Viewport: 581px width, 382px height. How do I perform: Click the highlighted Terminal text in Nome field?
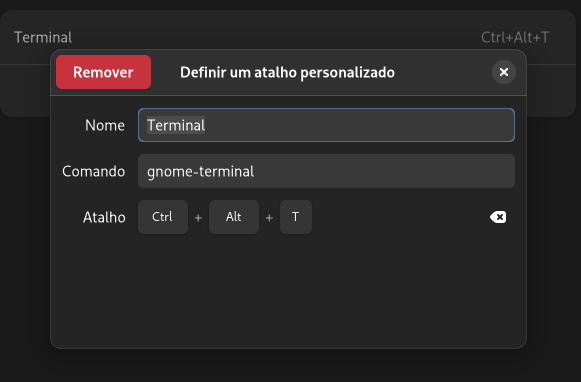coord(176,126)
